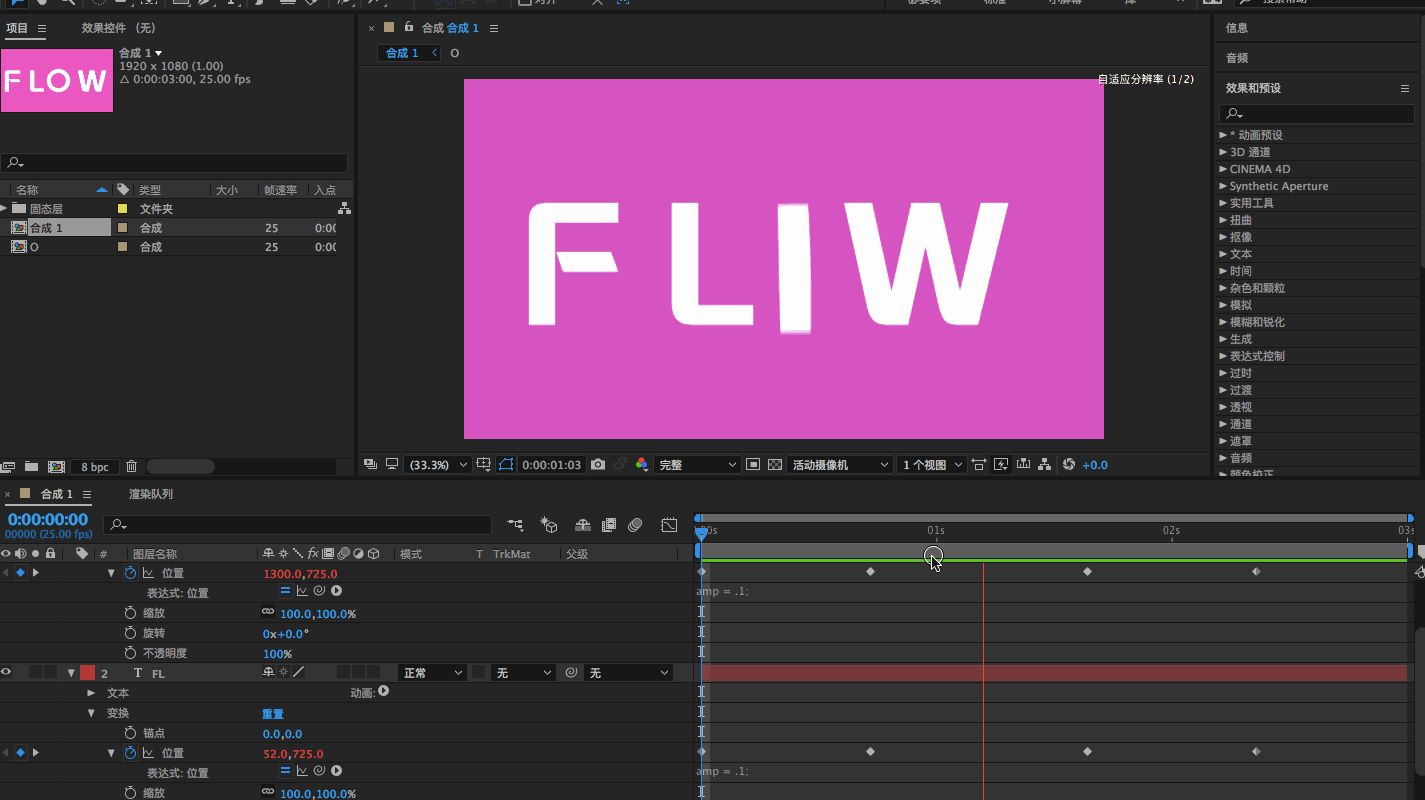Image resolution: width=1425 pixels, height=800 pixels.
Task: Select the FLOW composition thumbnail
Action: 57,80
